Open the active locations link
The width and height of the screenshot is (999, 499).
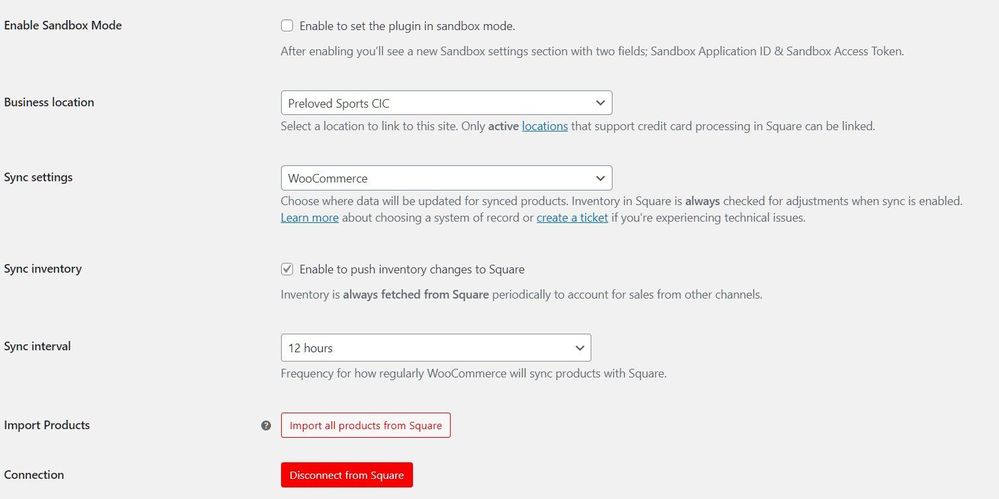544,126
